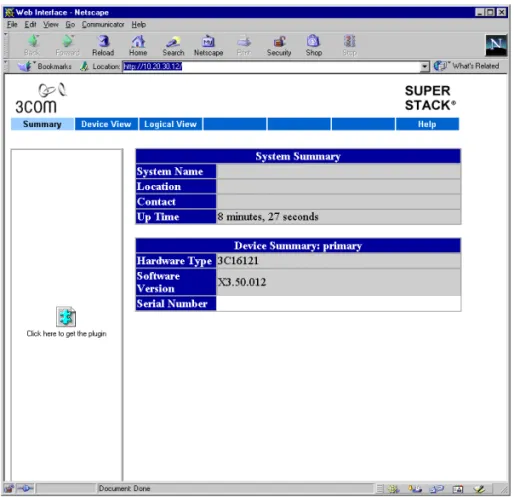The image size is (514, 497).
Task: Click the Hardware Type value 3C16121
Action: (238, 261)
